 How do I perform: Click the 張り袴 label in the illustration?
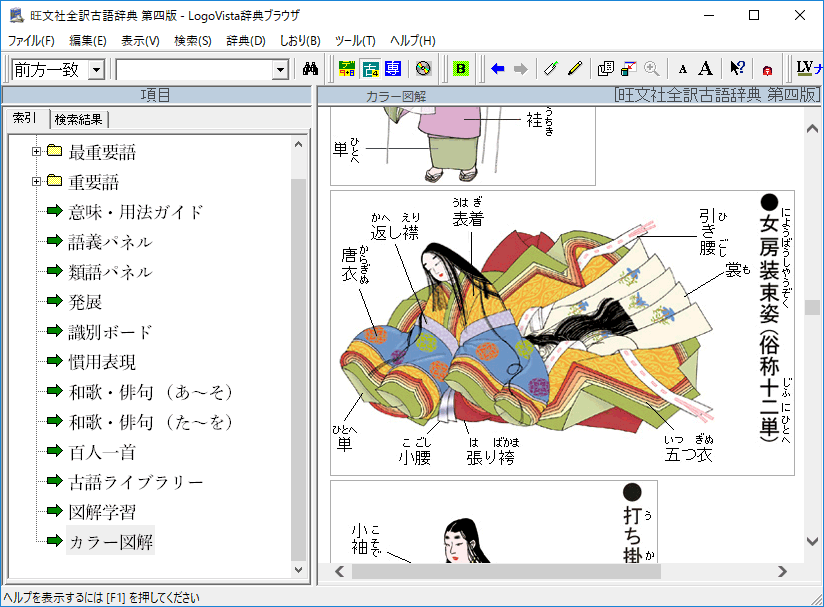(490, 457)
